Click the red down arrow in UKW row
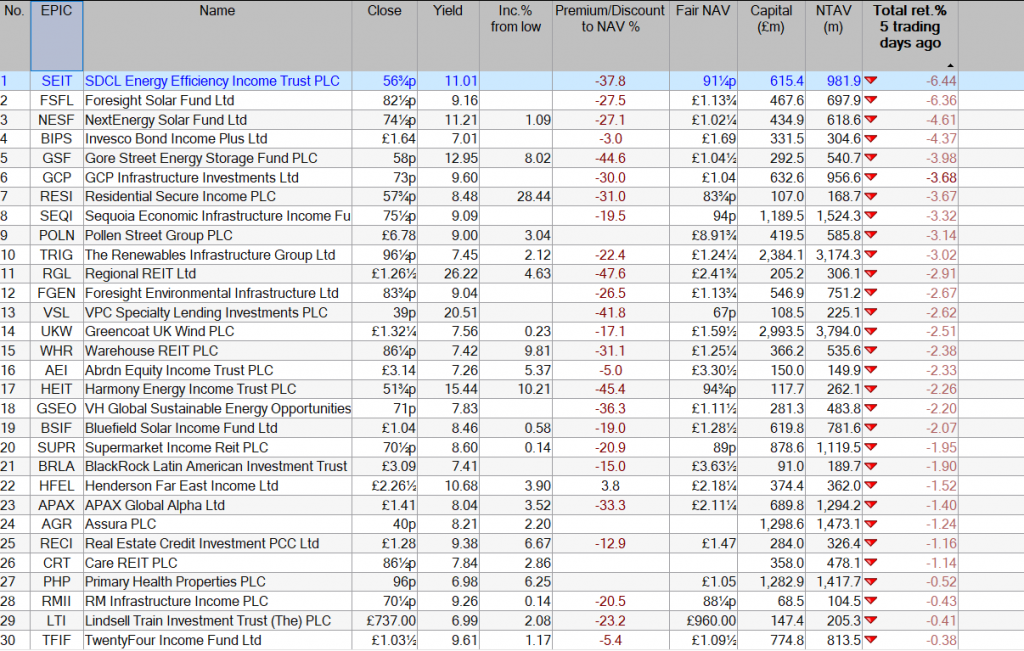The width and height of the screenshot is (1024, 651). click(871, 331)
